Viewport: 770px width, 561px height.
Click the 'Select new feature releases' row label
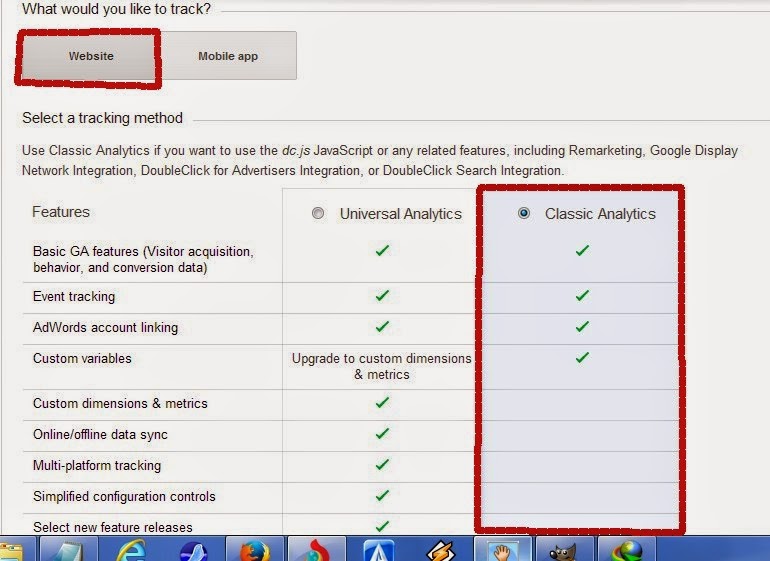pos(112,527)
